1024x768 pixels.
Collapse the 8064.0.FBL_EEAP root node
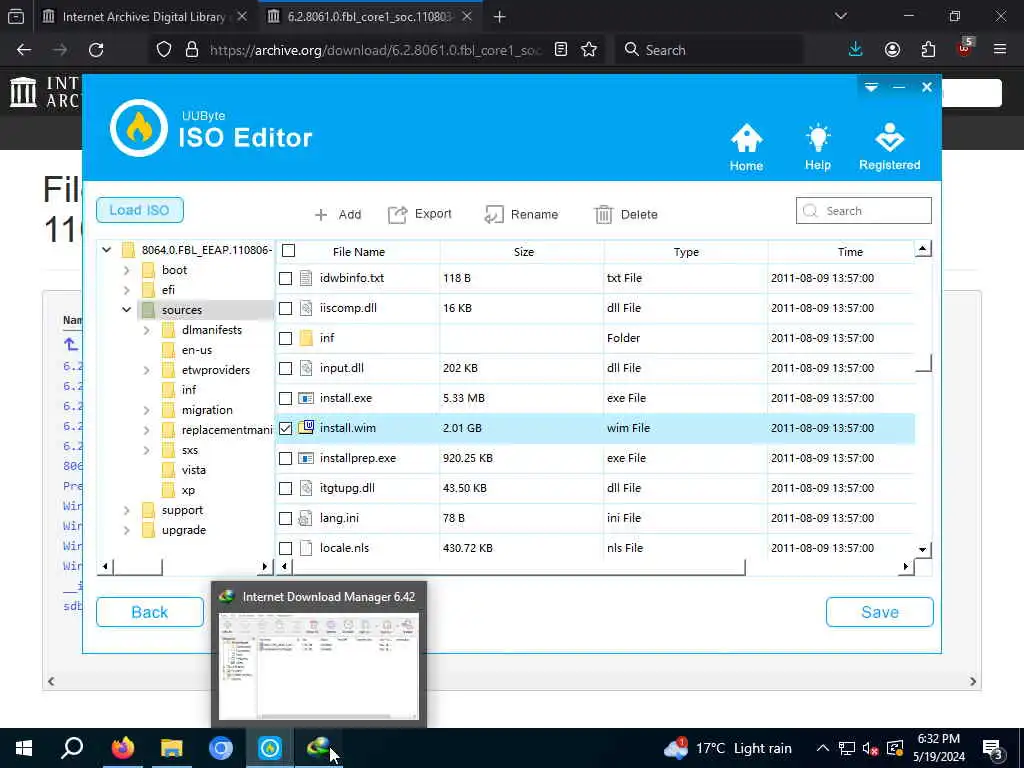point(106,249)
